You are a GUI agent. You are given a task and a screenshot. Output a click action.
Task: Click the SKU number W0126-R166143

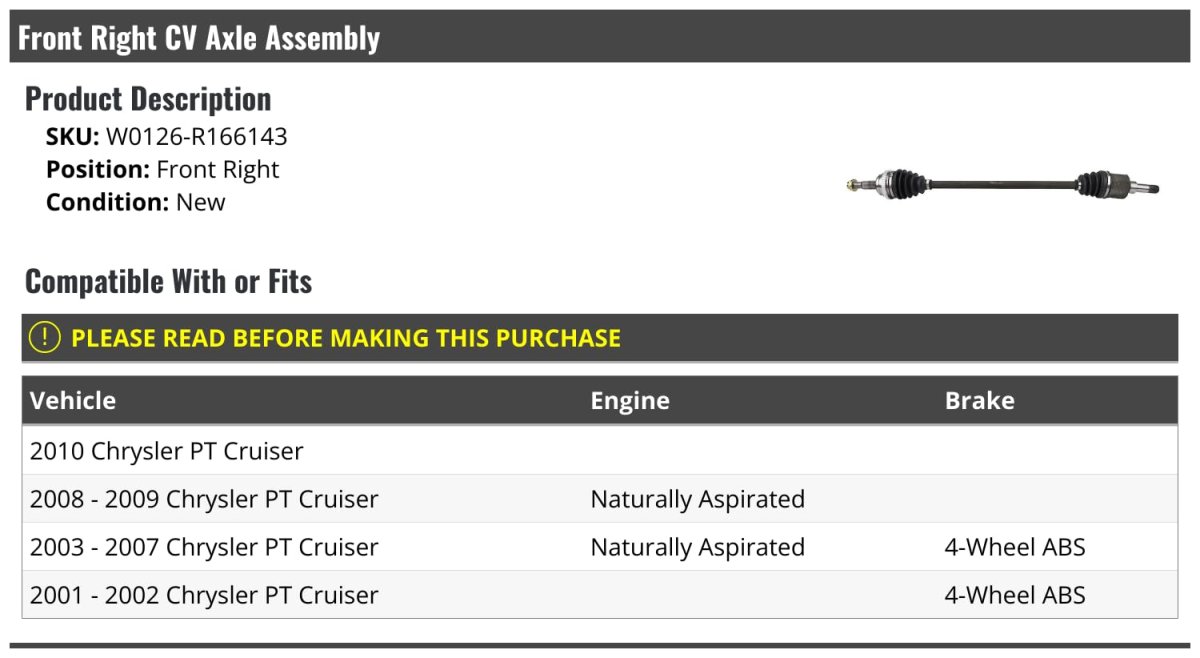(197, 137)
